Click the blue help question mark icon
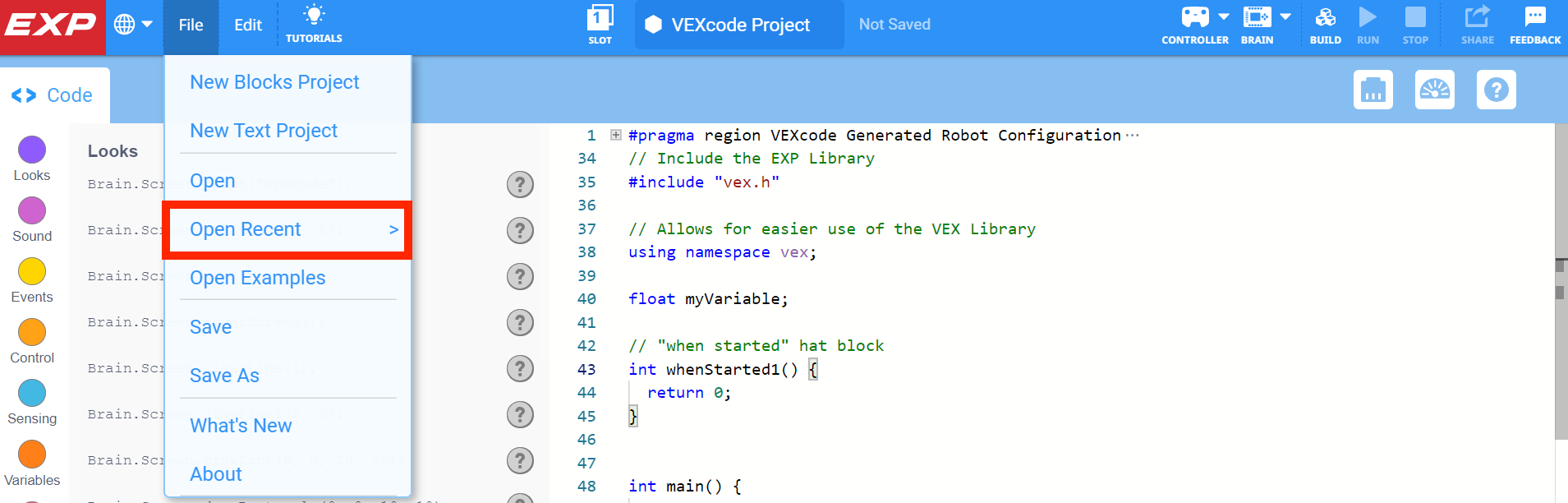1568x503 pixels. click(1496, 90)
